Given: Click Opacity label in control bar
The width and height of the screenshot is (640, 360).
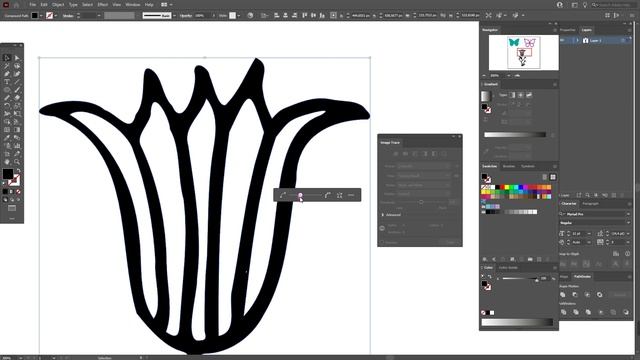Looking at the screenshot, I should point(186,16).
